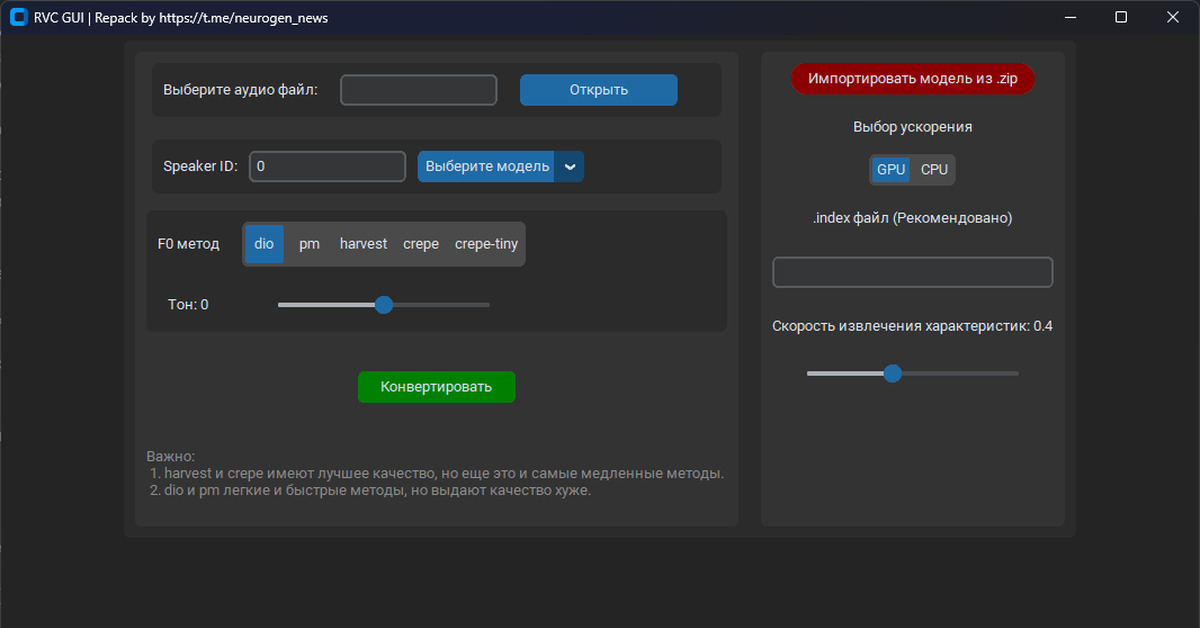Click the feature extraction rate slider handle
The image size is (1200, 628).
(x=893, y=374)
